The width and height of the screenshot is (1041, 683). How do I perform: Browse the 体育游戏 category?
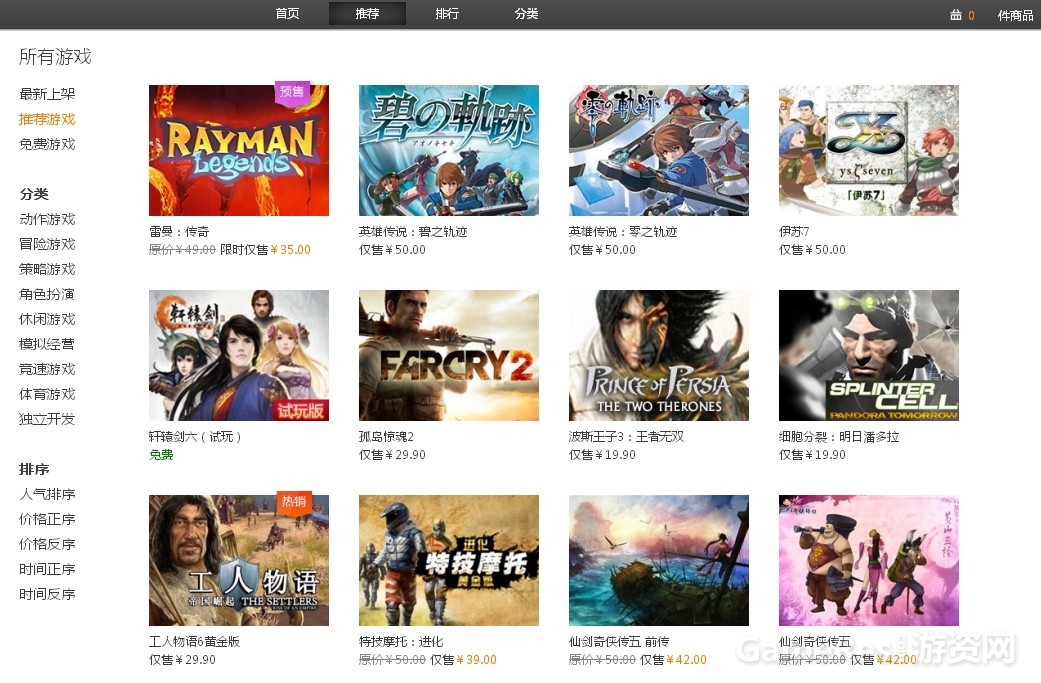[x=47, y=394]
